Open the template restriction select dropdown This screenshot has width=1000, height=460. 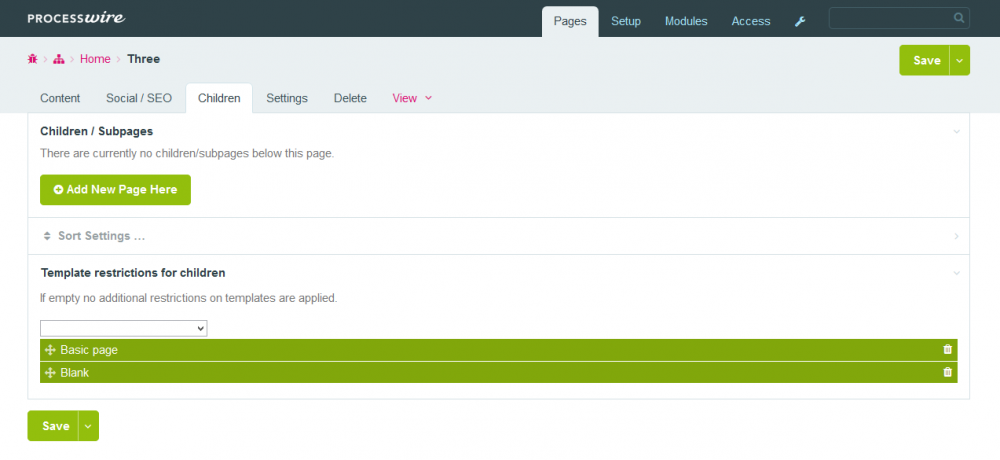click(x=123, y=328)
